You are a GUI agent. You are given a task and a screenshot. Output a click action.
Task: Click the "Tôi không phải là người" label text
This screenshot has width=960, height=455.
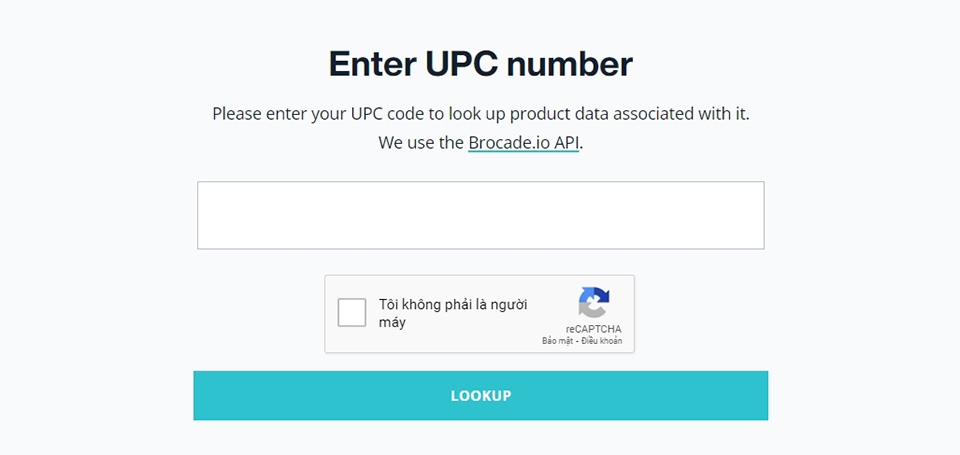click(x=453, y=305)
